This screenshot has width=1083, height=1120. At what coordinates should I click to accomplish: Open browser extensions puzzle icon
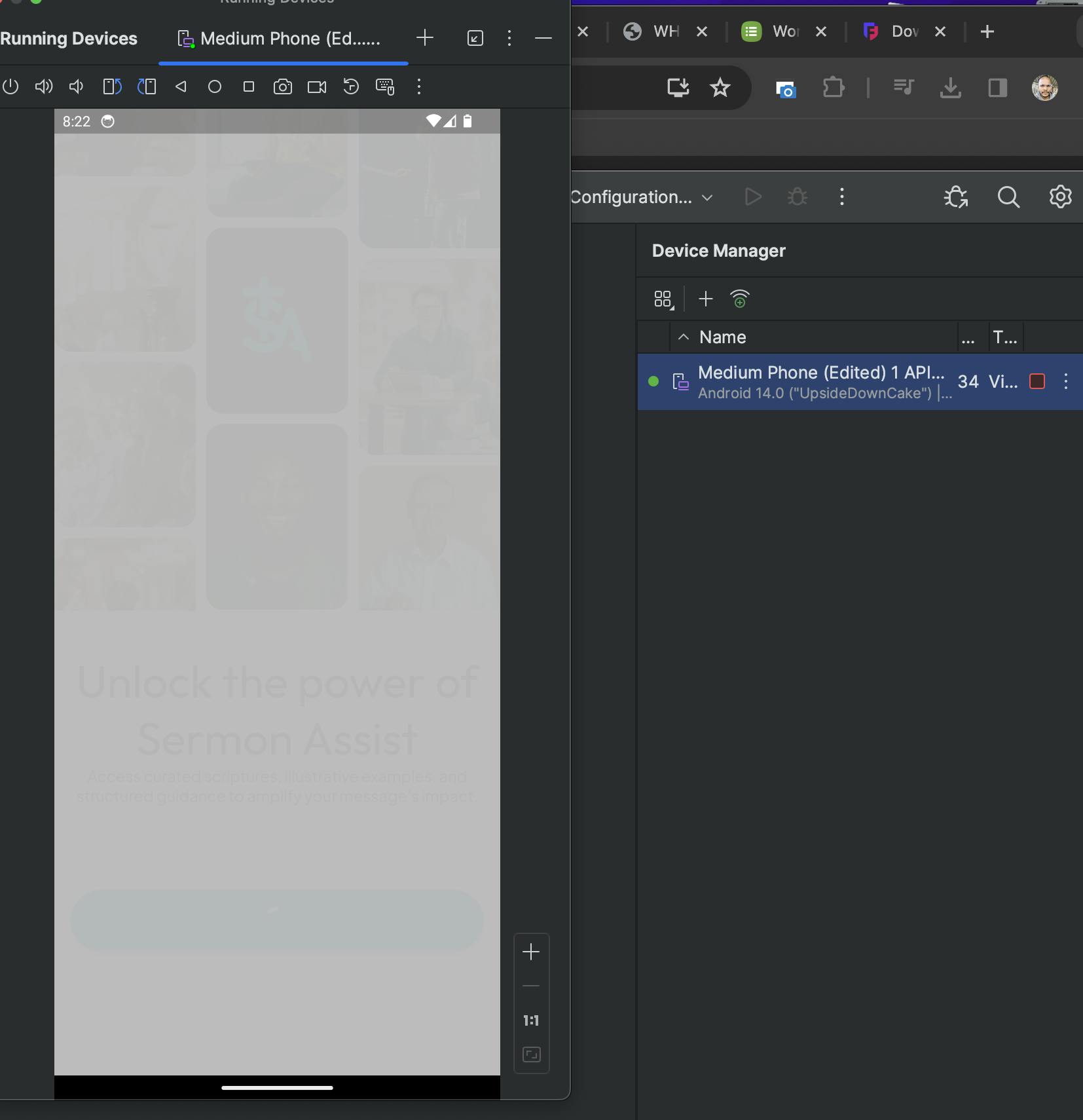tap(833, 87)
